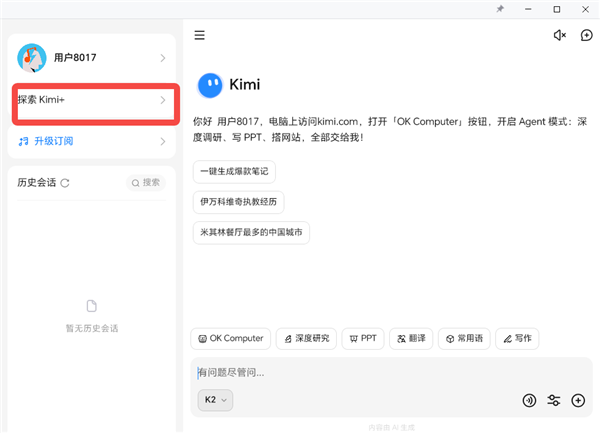This screenshot has width=600, height=433.
Task: Open chat settings sliders icon
Action: click(554, 400)
